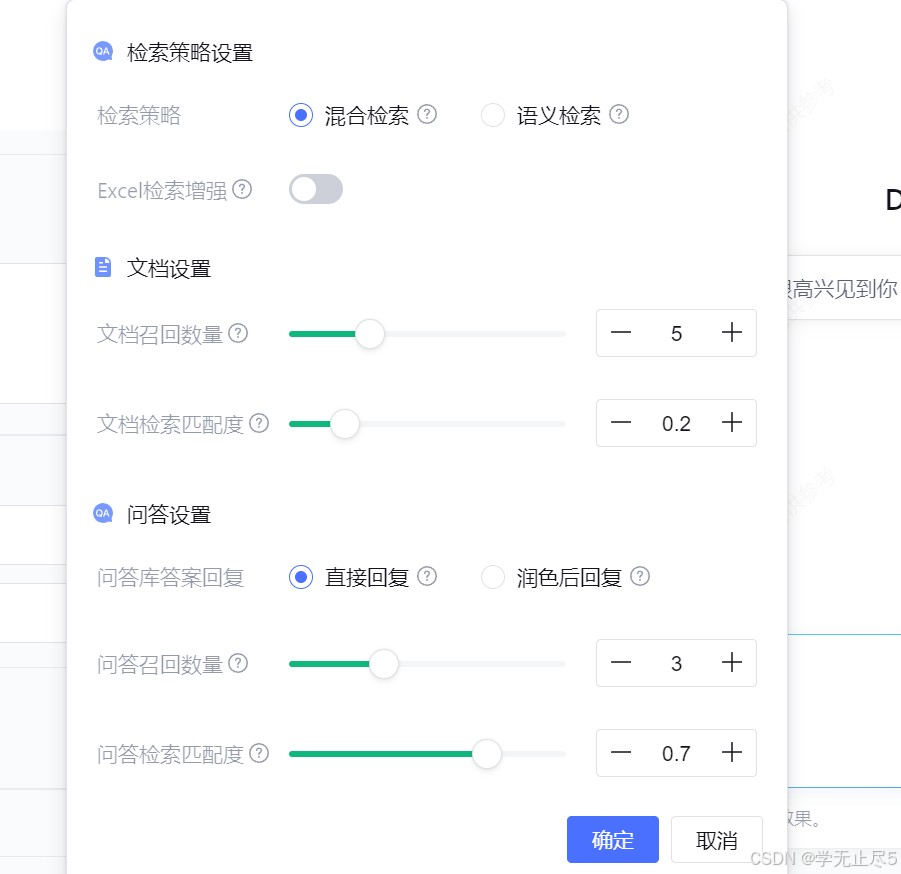This screenshot has width=901, height=874.
Task: Select the 语义检索 radio option
Action: 493,115
